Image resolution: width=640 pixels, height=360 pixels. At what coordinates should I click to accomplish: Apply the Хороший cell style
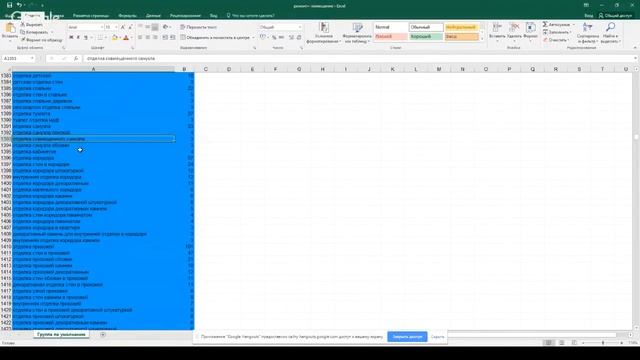[x=426, y=37]
